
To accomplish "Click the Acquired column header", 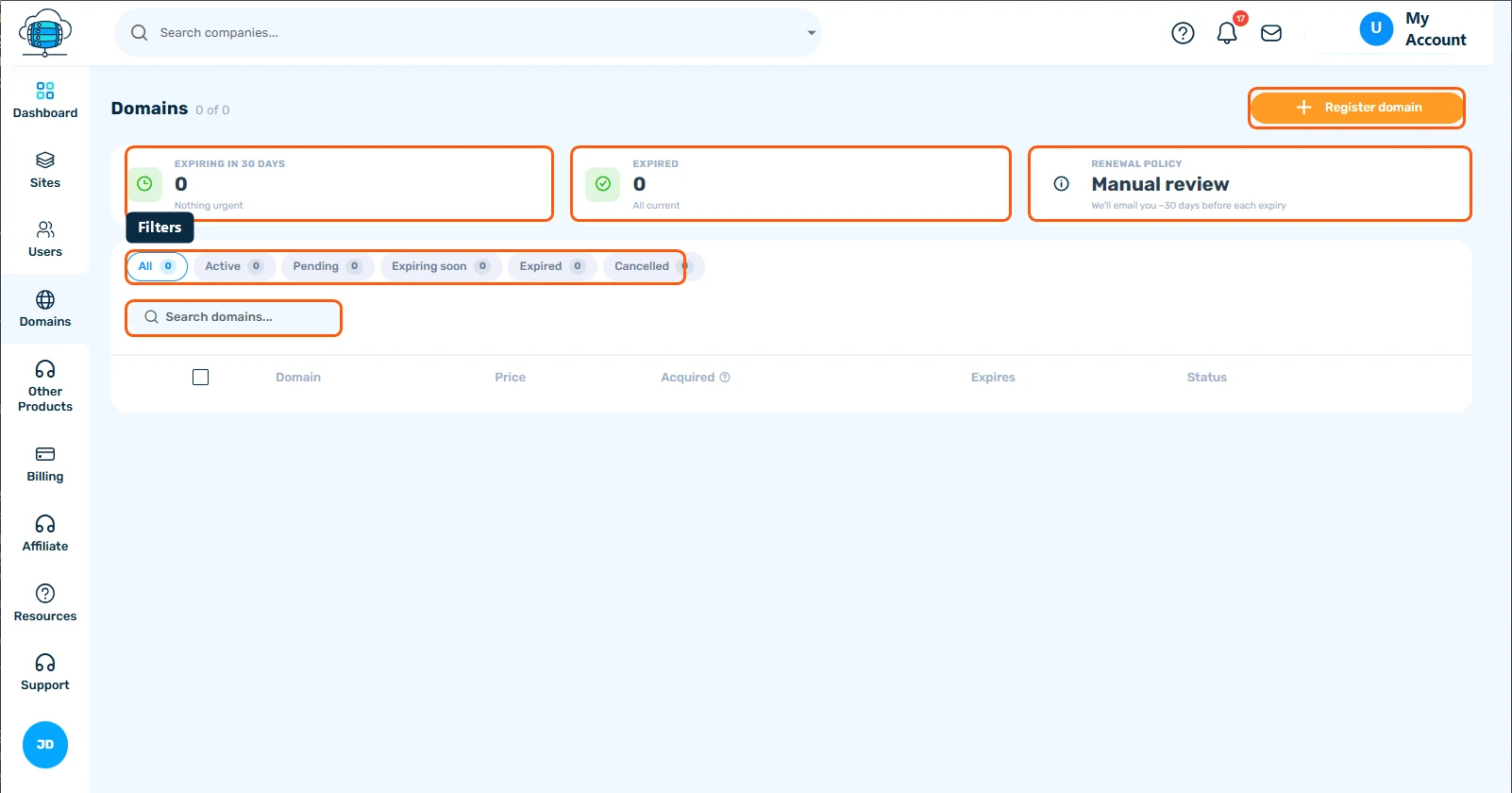I will (688, 377).
